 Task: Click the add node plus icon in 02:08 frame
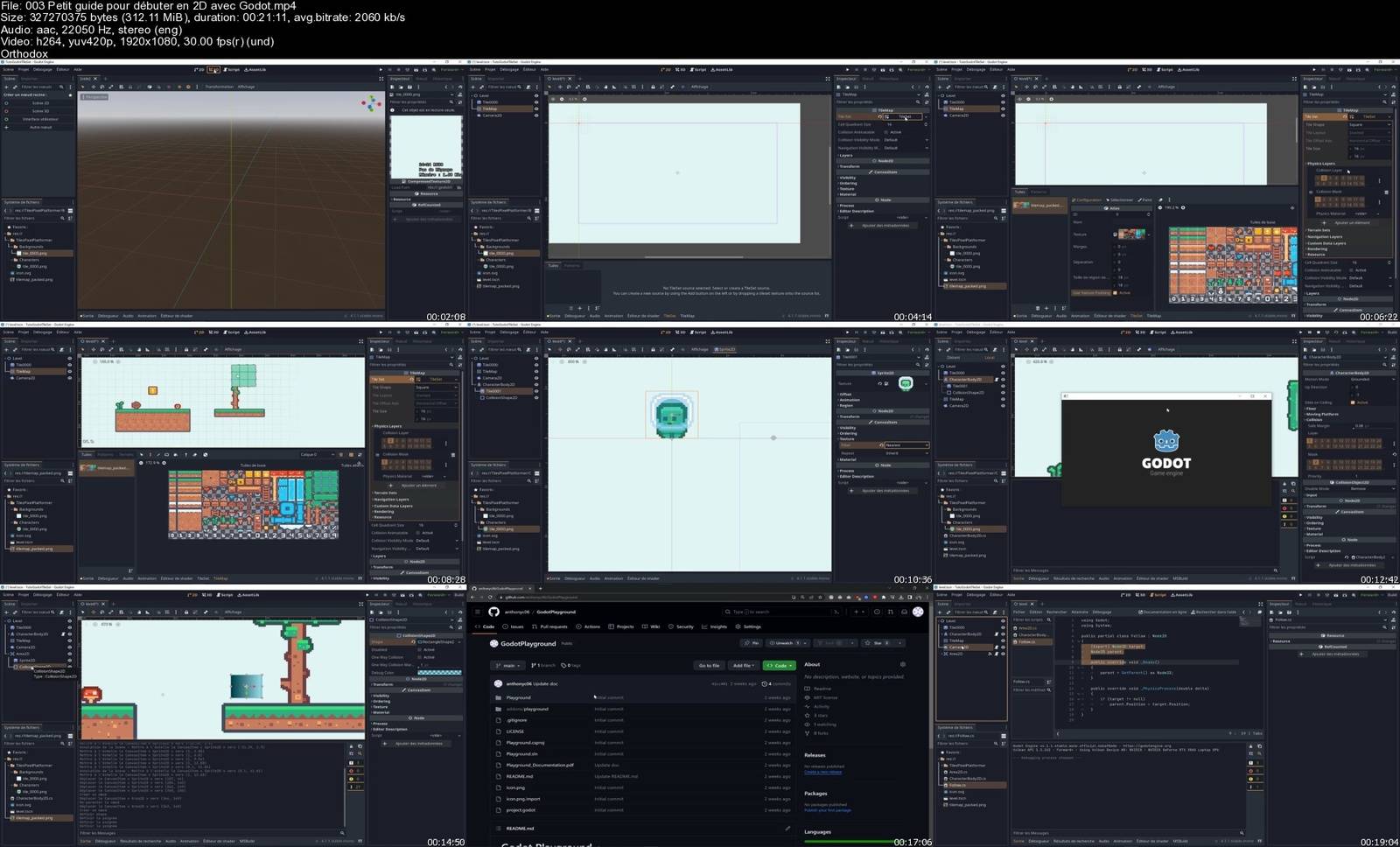6,87
